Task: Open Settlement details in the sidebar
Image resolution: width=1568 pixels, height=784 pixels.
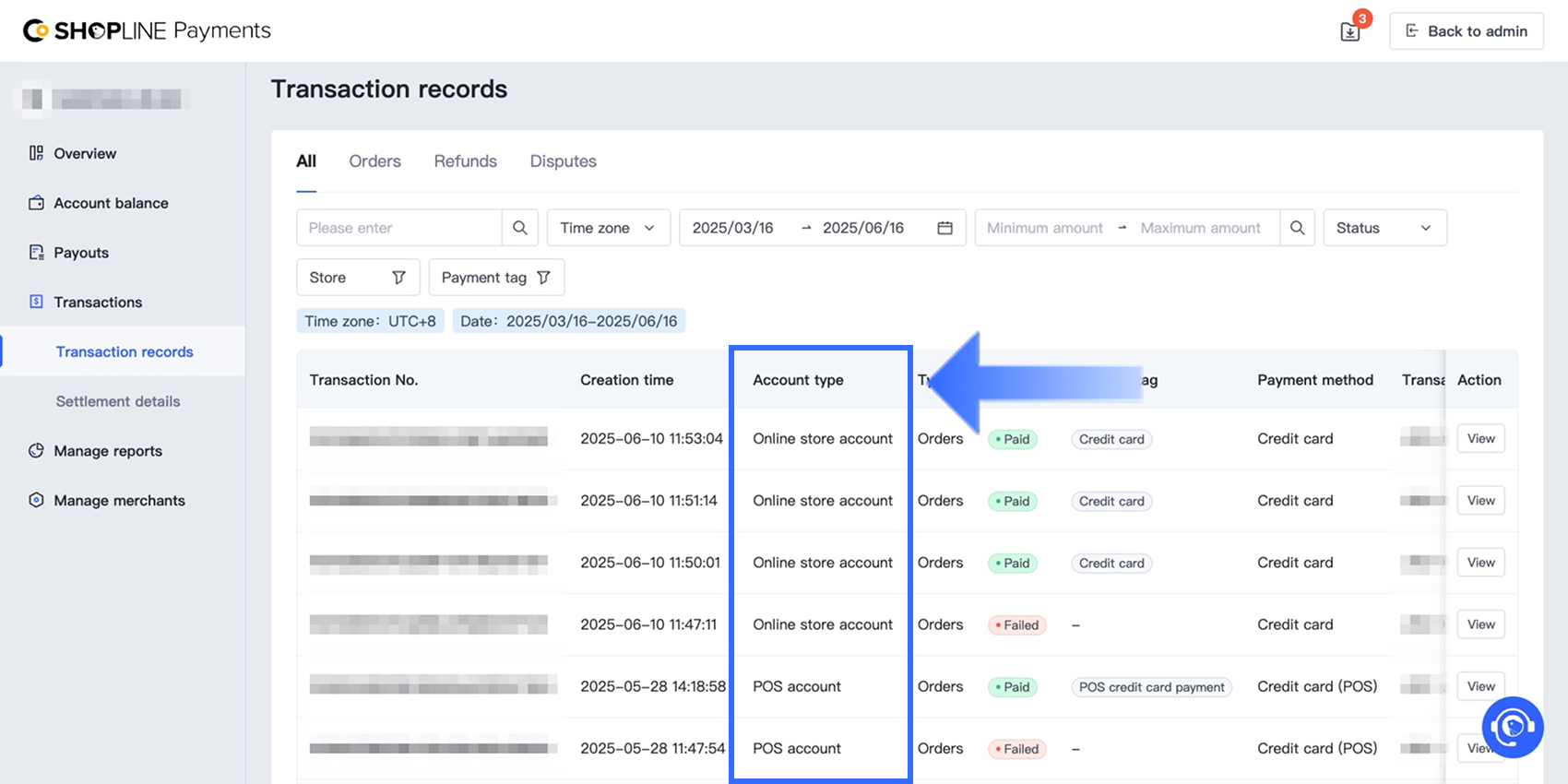Action: (x=118, y=401)
